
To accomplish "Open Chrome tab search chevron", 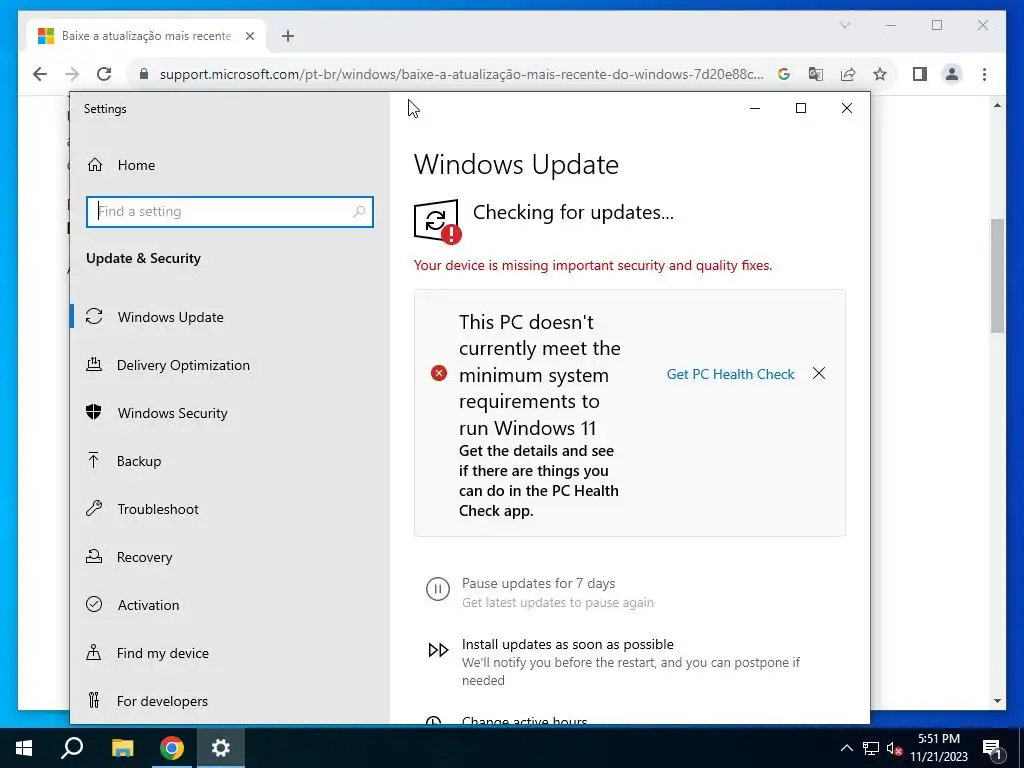I will (x=845, y=25).
